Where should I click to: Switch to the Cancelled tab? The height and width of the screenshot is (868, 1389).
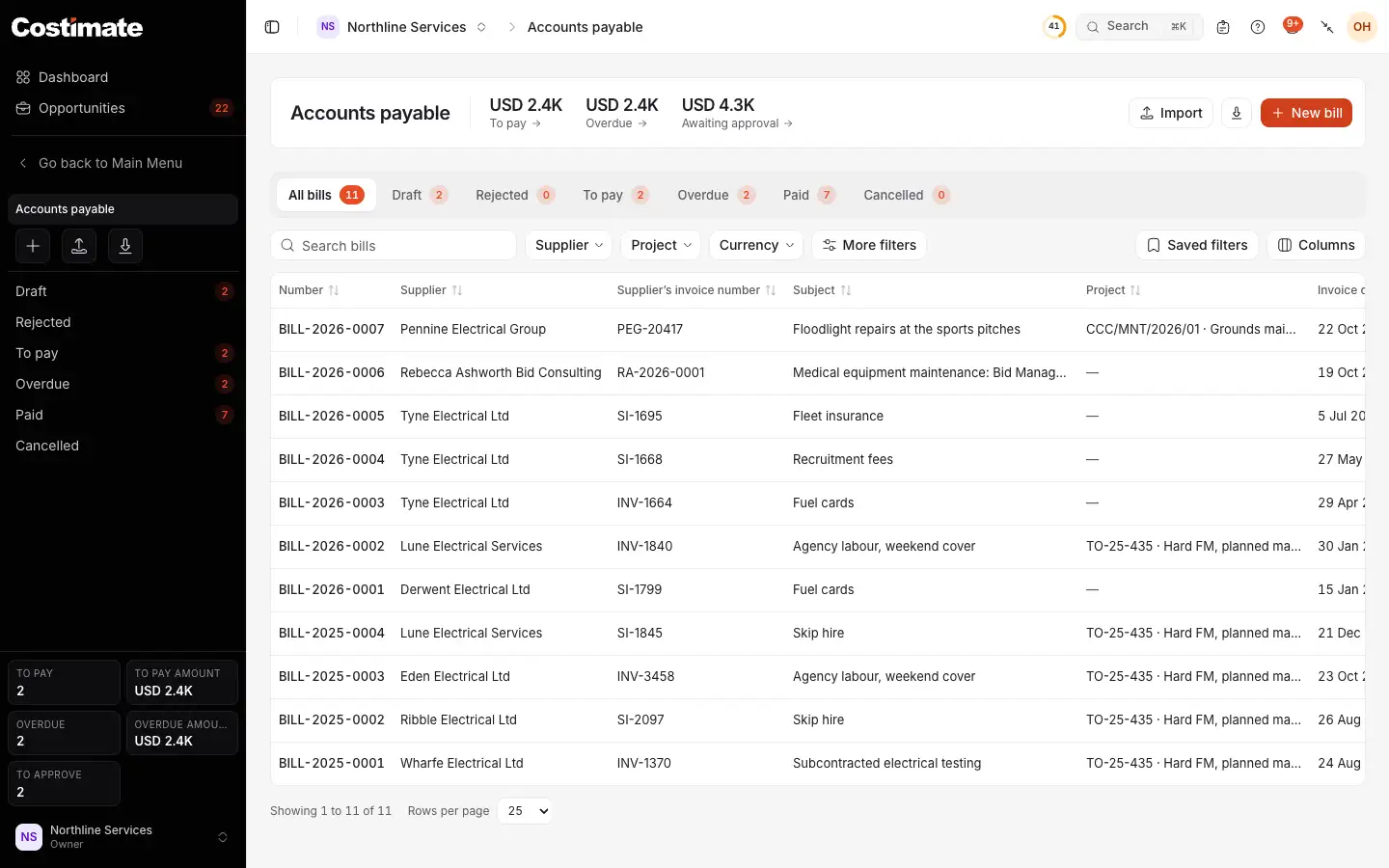(907, 195)
